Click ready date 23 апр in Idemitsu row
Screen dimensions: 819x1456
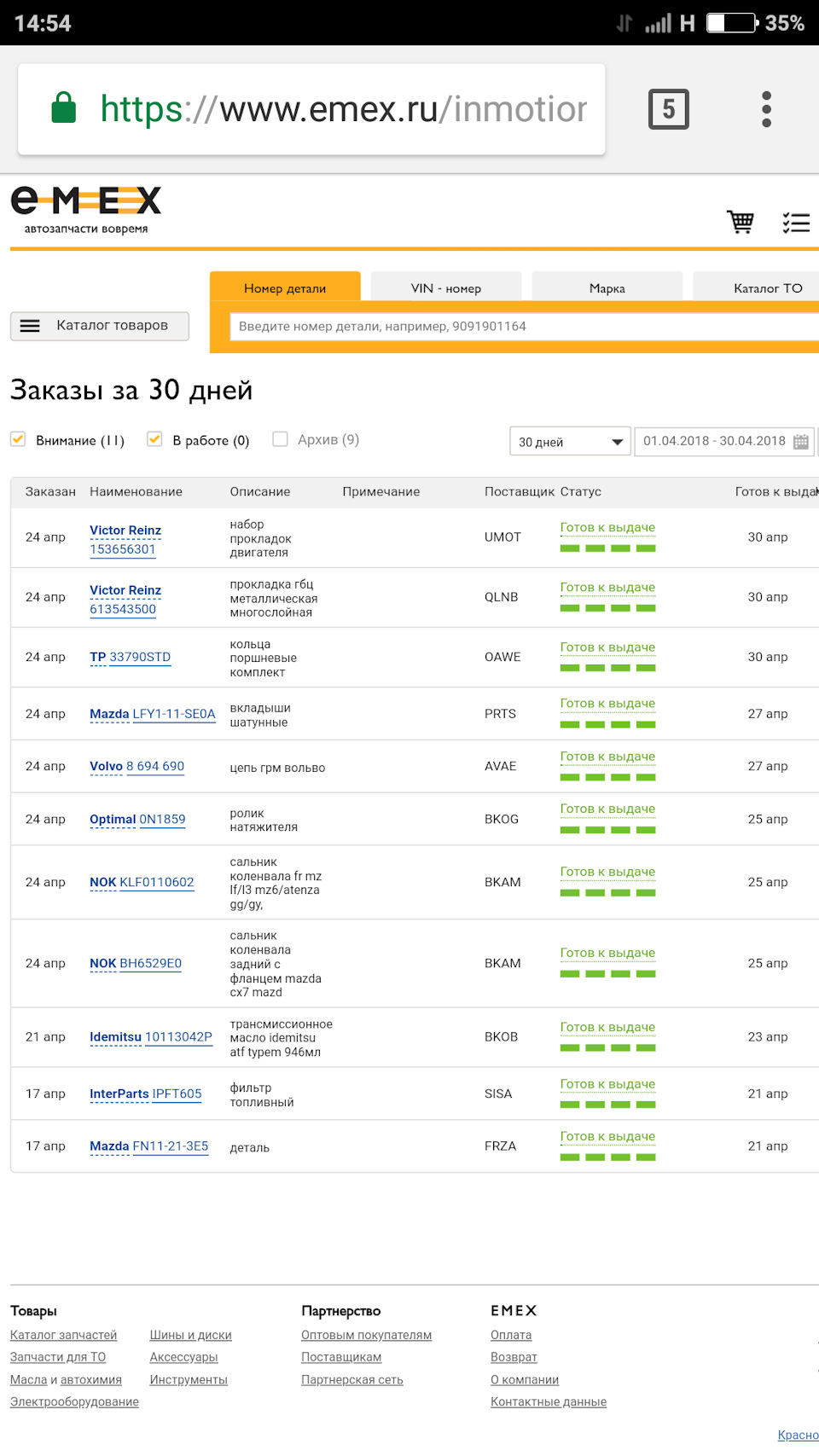[768, 1036]
